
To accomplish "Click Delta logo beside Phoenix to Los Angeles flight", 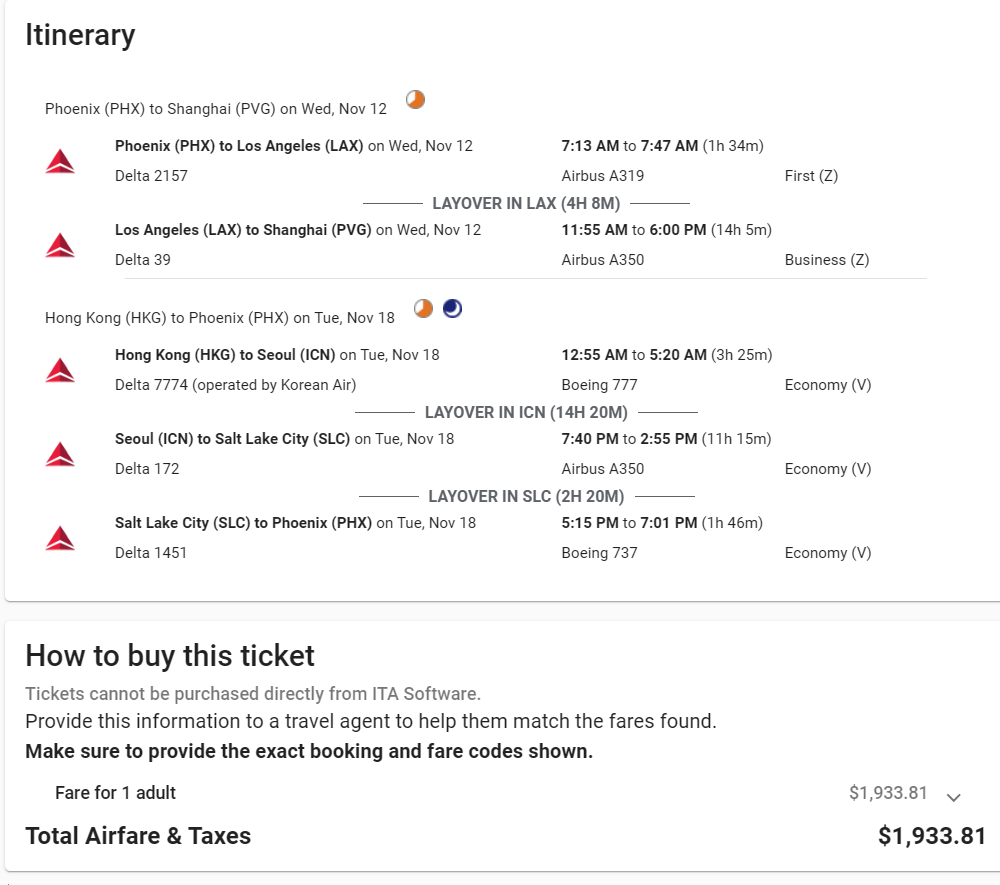I will pyautogui.click(x=60, y=161).
